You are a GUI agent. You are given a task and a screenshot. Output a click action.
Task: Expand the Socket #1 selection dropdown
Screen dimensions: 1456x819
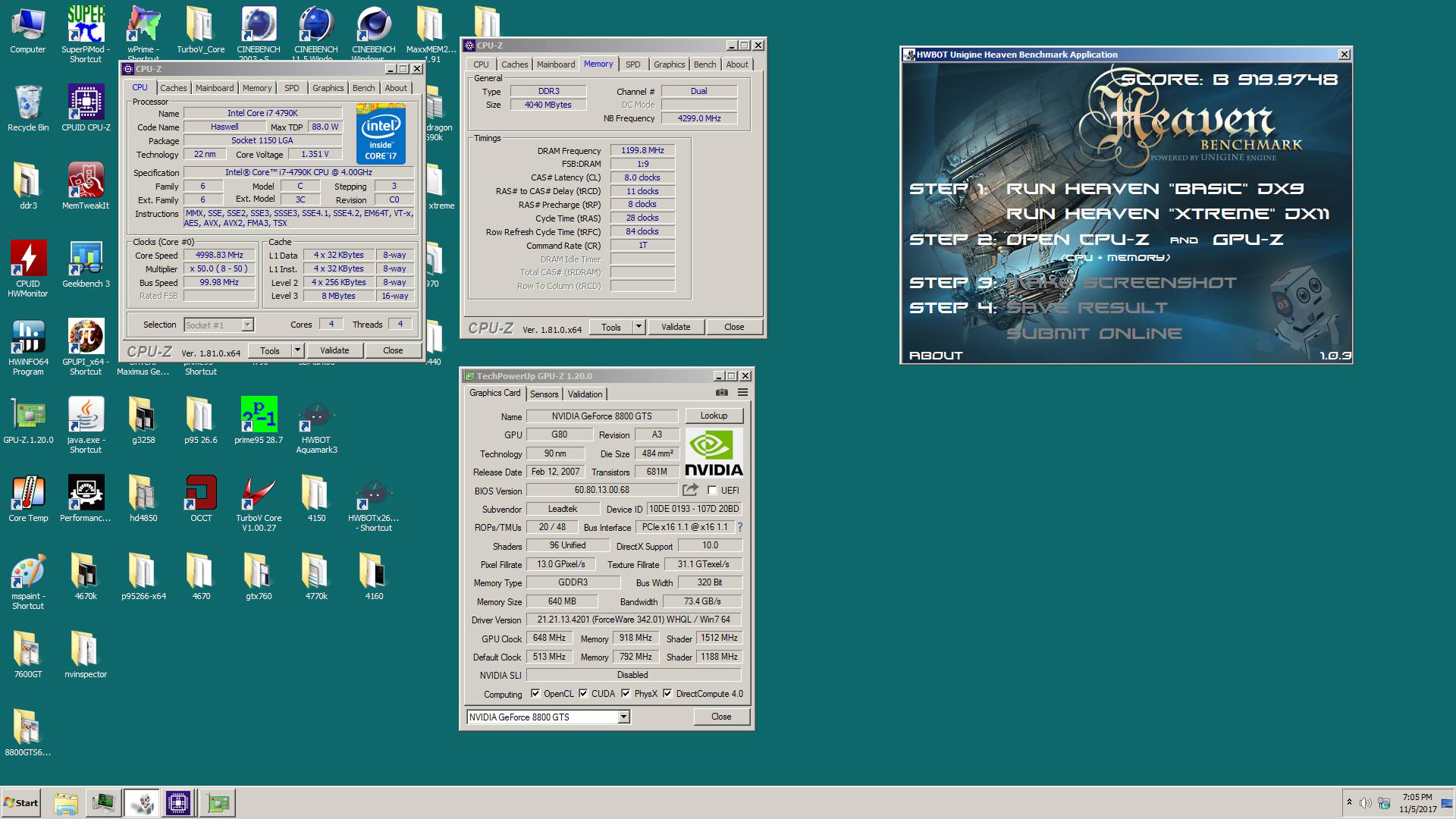pos(247,325)
